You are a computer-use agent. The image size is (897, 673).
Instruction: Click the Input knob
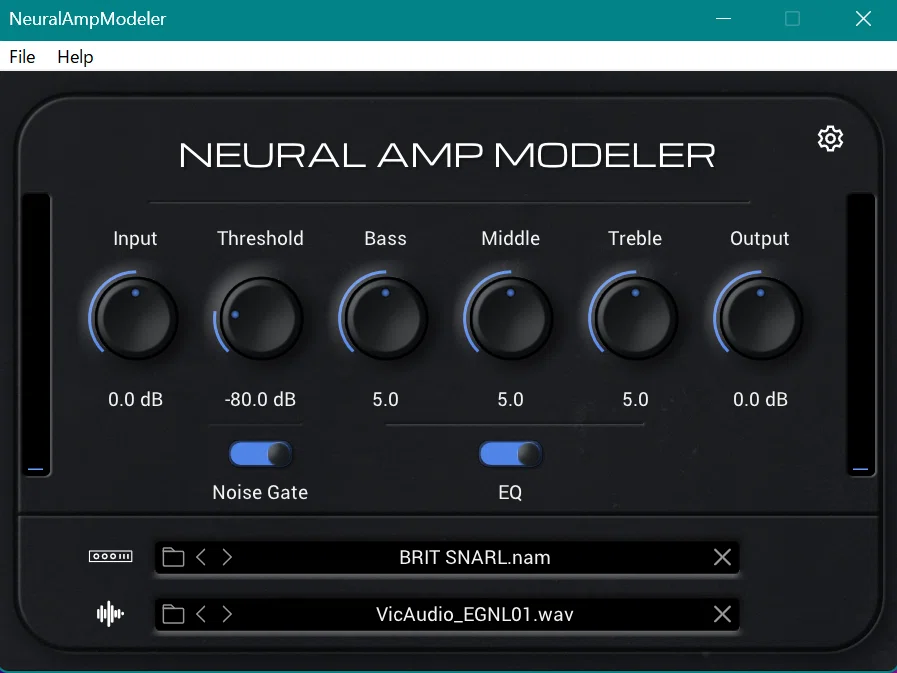click(x=135, y=318)
